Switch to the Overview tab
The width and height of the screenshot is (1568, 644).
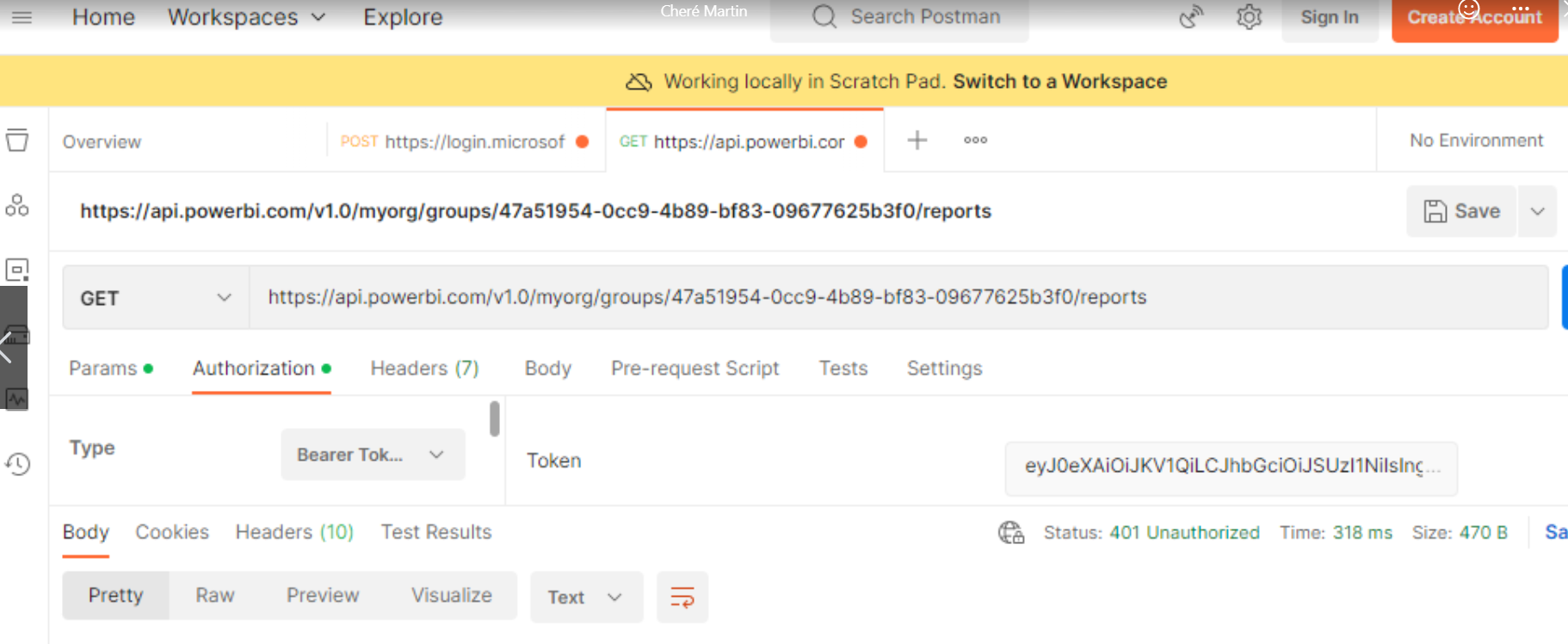(x=102, y=141)
